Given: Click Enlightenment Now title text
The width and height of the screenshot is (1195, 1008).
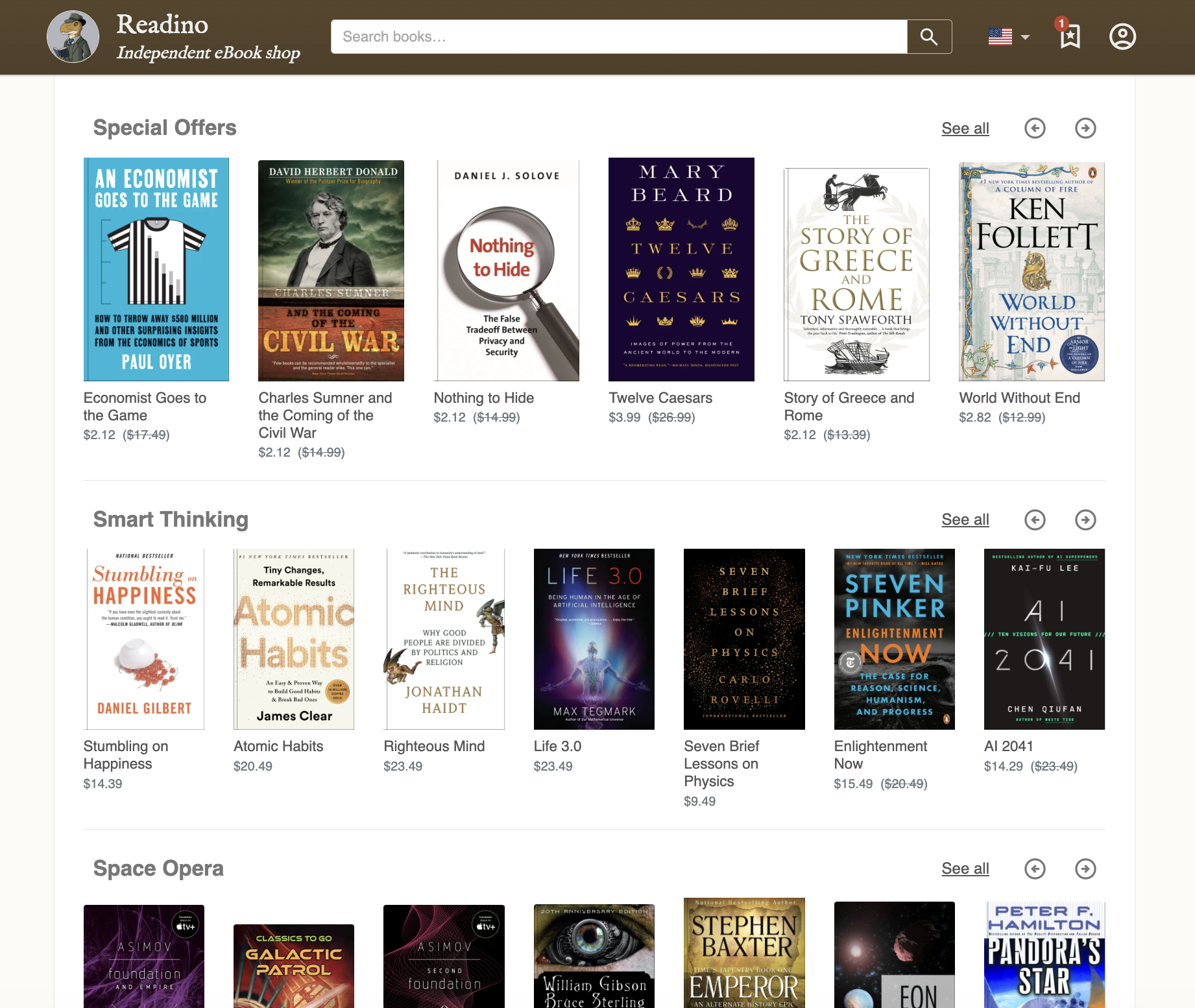Looking at the screenshot, I should [x=880, y=755].
